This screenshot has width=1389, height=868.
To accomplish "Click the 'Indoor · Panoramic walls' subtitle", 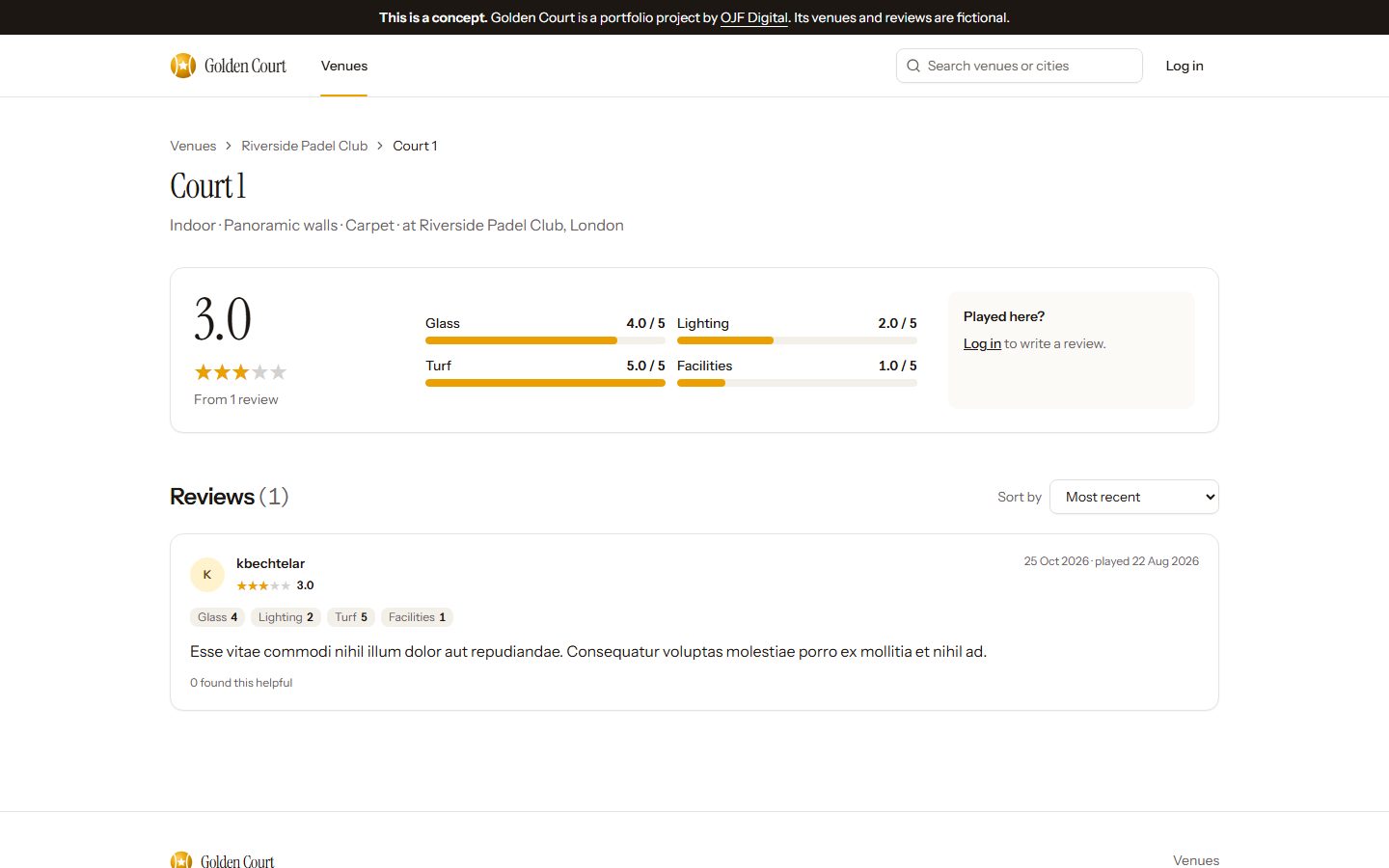I will point(396,226).
